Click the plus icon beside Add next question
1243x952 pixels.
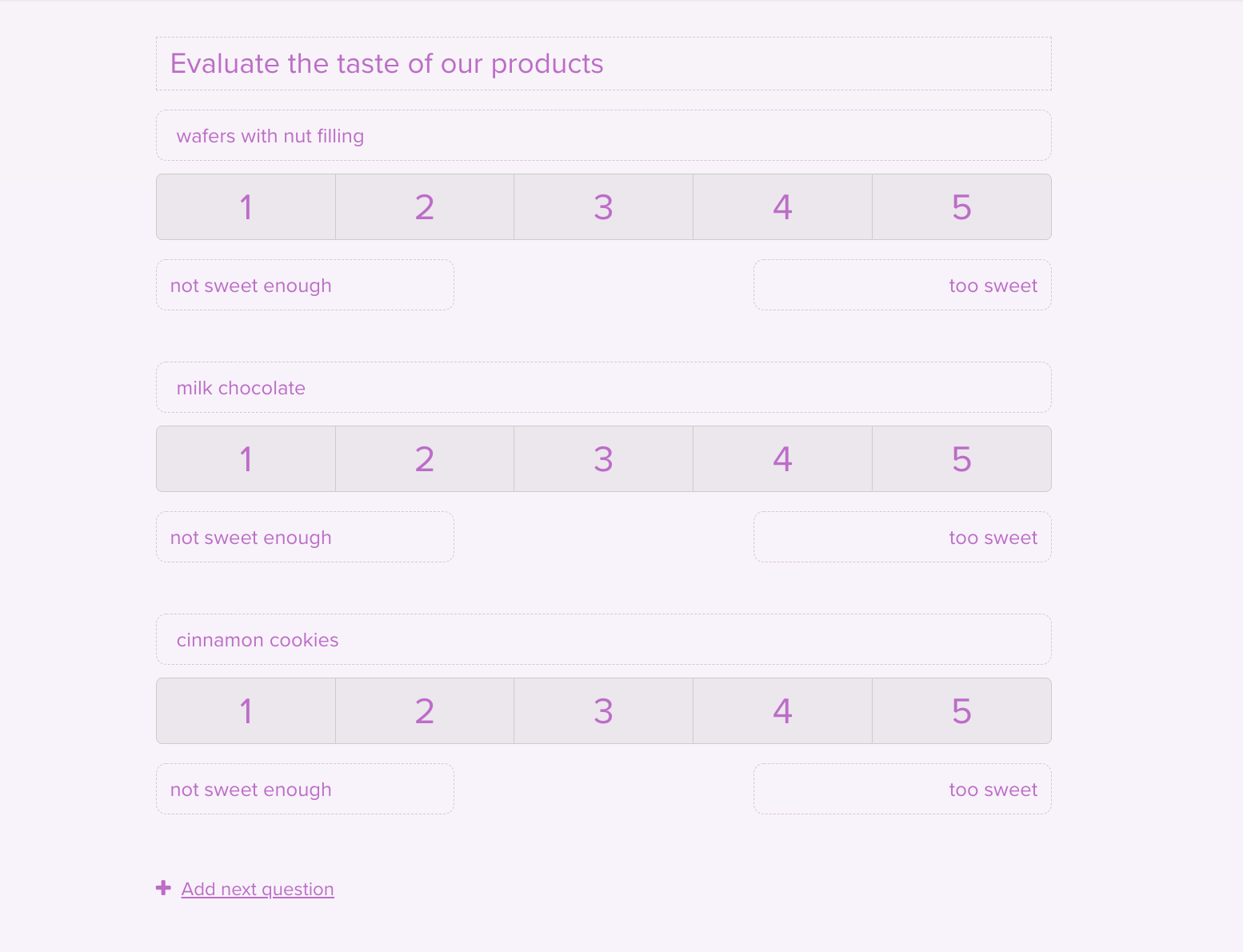163,888
